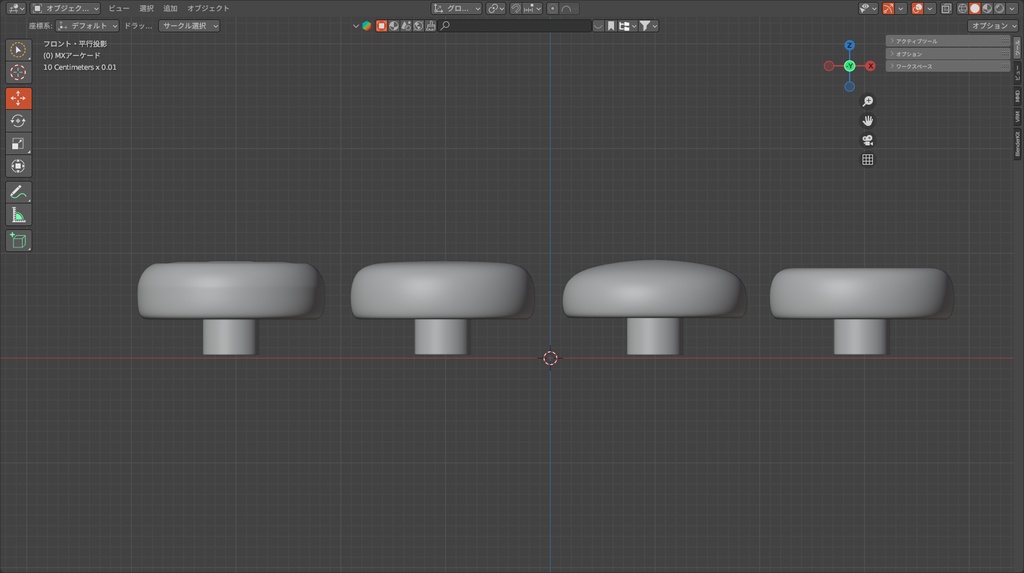Image resolution: width=1024 pixels, height=573 pixels.
Task: Click the 'フロント・平行投影' view label
Action: 75,44
